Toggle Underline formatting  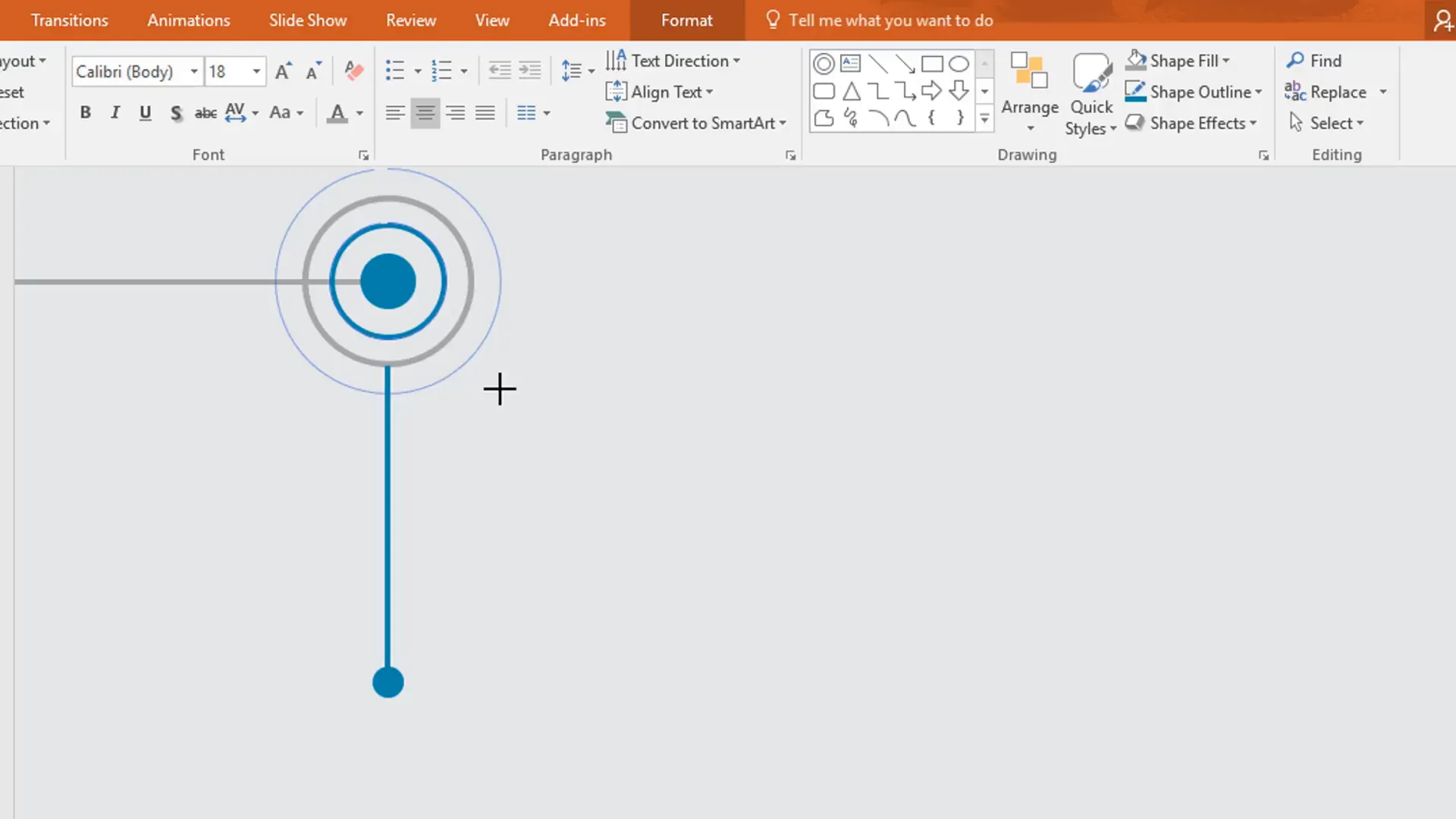145,113
